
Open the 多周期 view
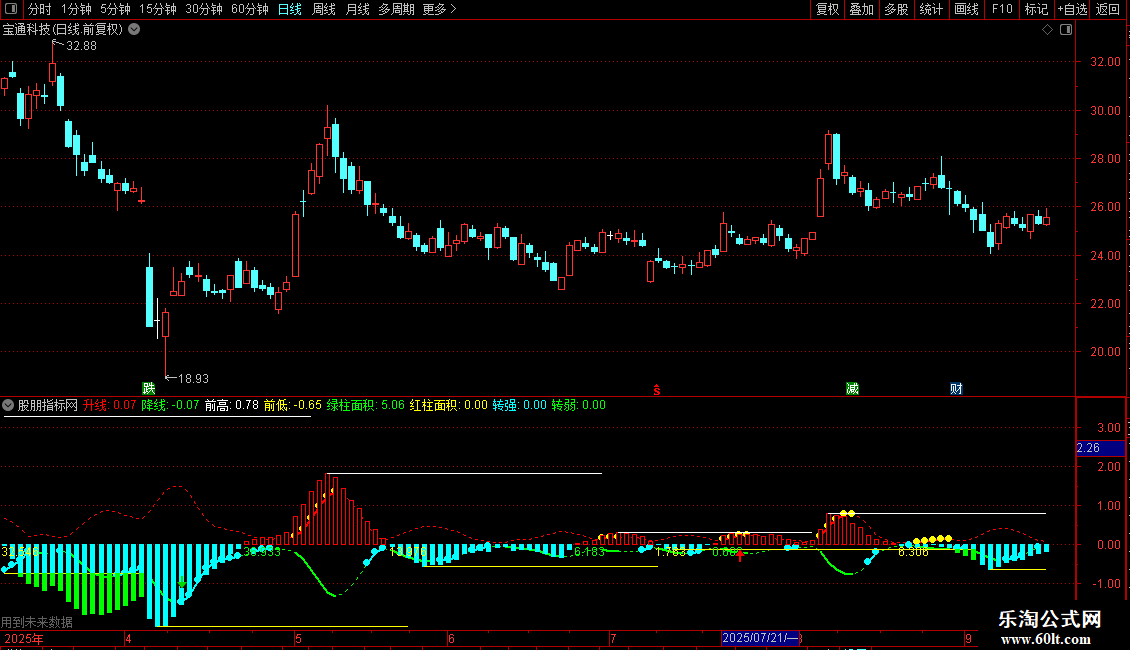pos(396,9)
